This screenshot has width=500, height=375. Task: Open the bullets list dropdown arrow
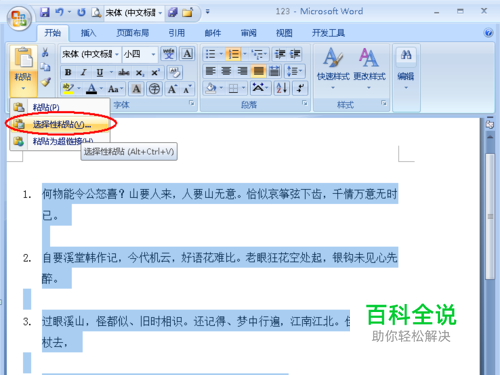click(221, 54)
